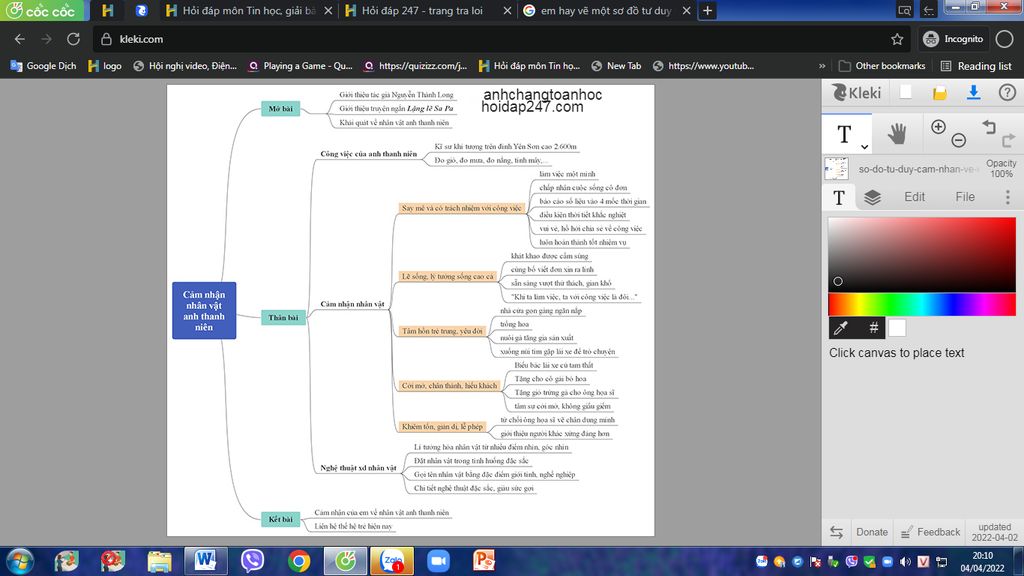Click the zoom out minus icon
The height and width of the screenshot is (576, 1024).
click(x=958, y=140)
